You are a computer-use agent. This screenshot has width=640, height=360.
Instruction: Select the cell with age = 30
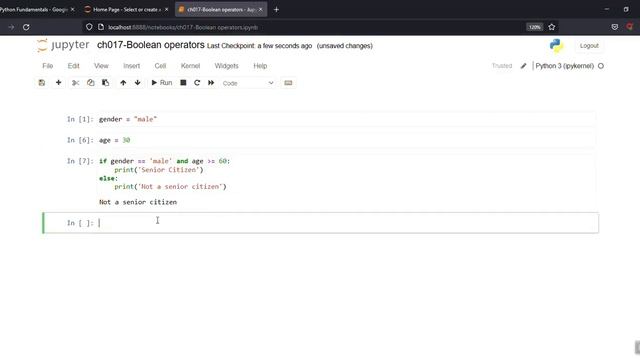pyautogui.click(x=346, y=140)
